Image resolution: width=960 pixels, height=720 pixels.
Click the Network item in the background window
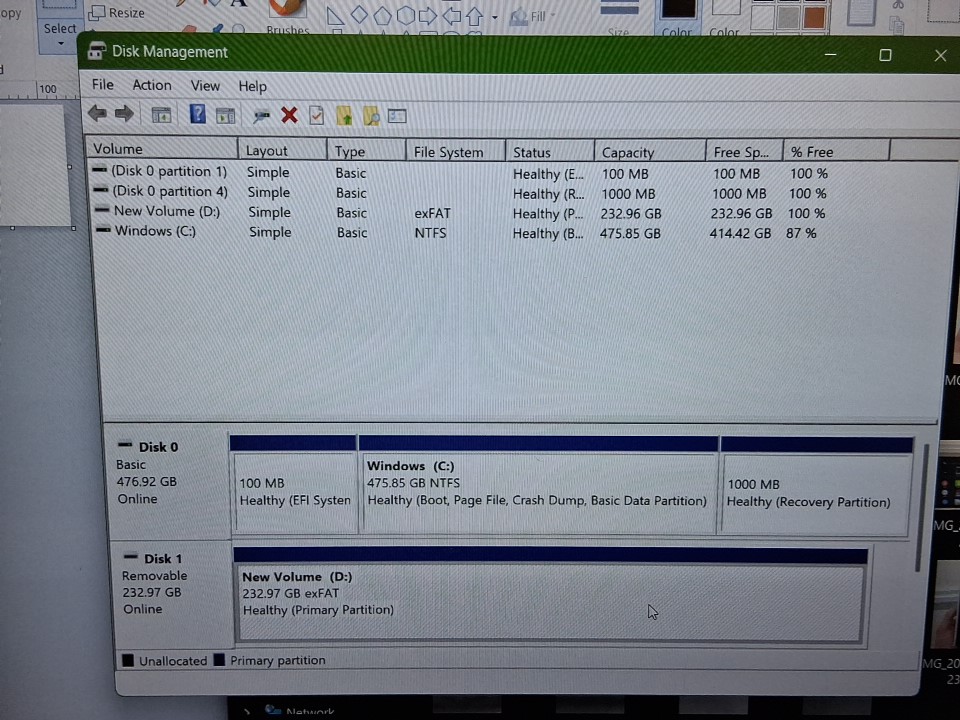click(300, 711)
